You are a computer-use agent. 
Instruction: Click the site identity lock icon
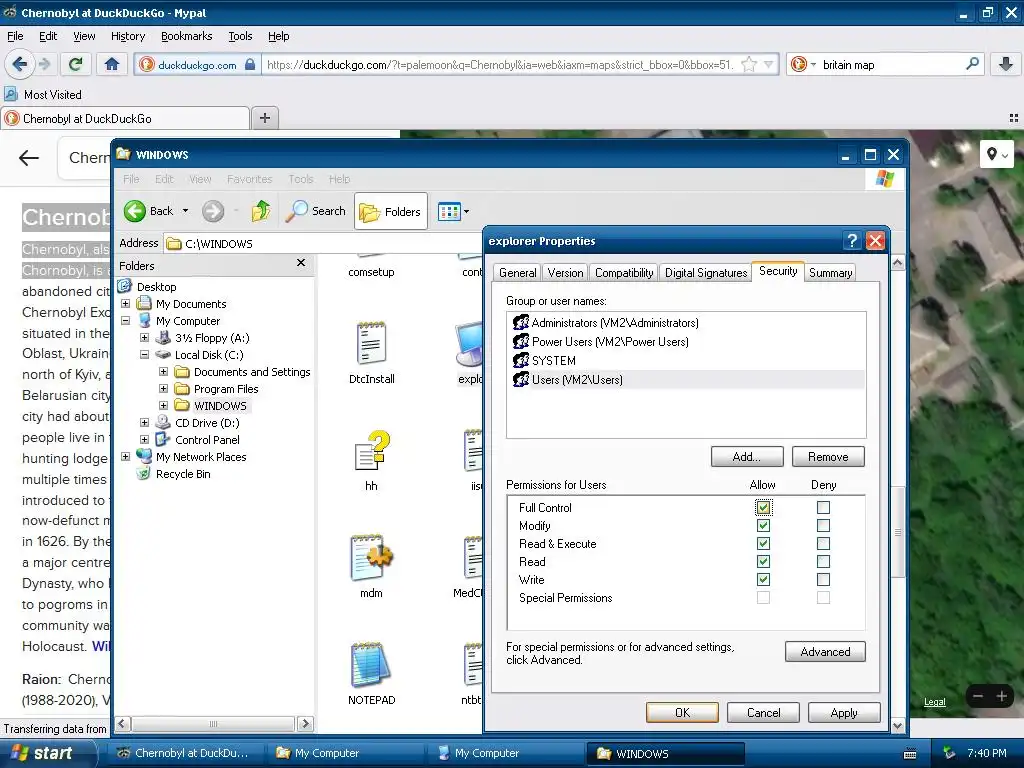coord(250,65)
